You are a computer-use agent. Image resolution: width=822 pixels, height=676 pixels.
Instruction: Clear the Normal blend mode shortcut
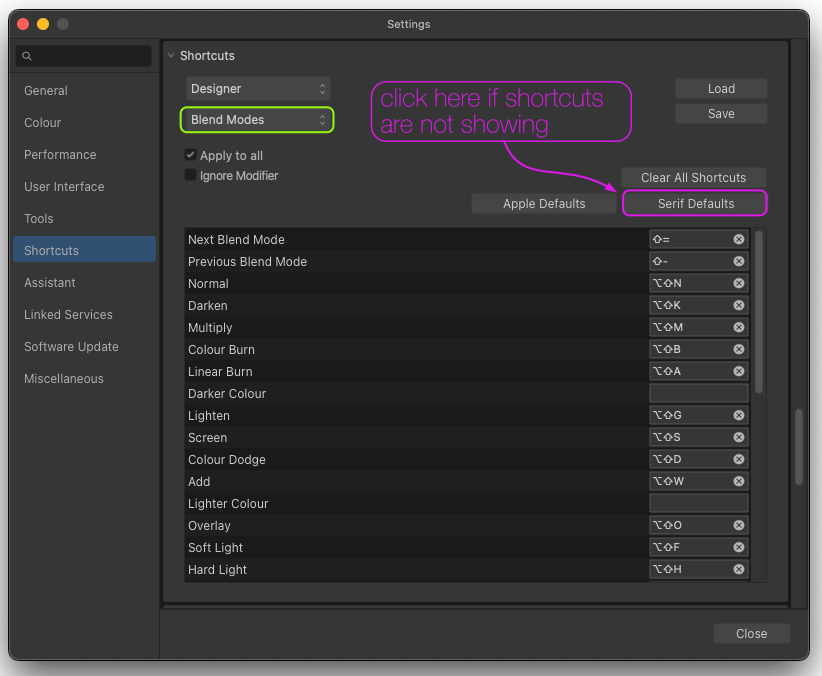[x=738, y=283]
